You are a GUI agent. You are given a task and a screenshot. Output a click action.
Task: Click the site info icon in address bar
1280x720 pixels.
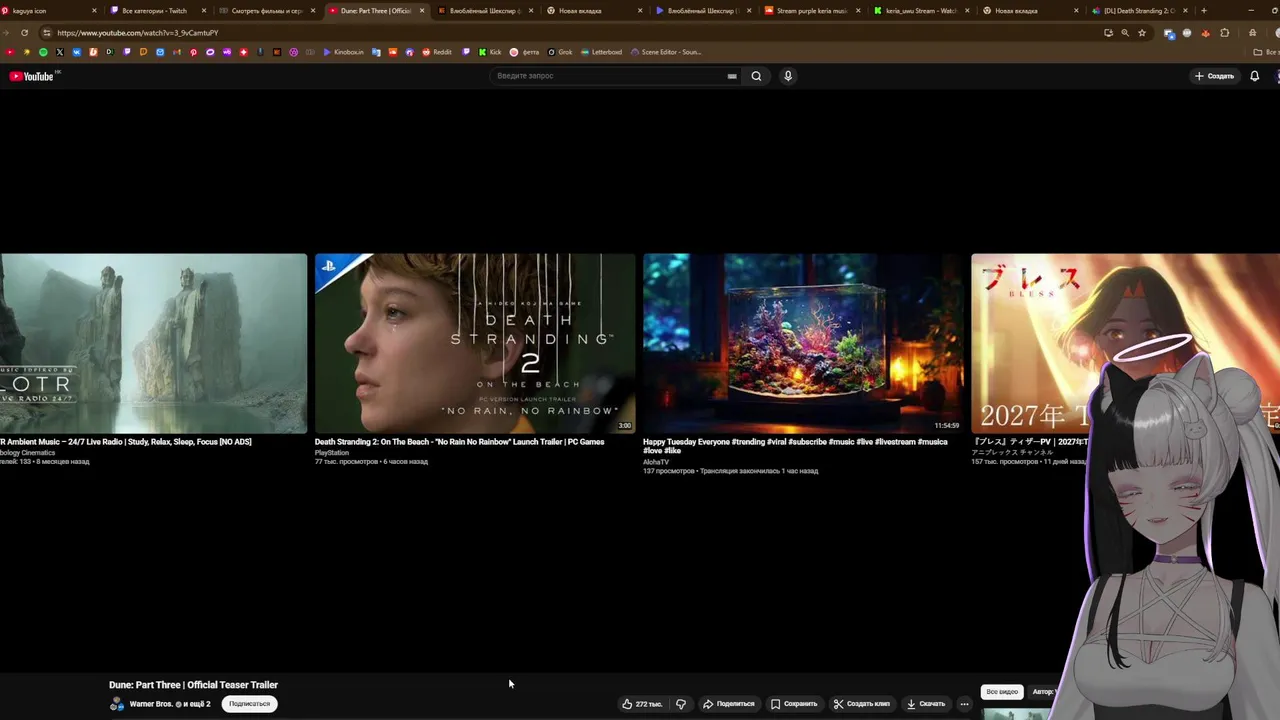(46, 33)
